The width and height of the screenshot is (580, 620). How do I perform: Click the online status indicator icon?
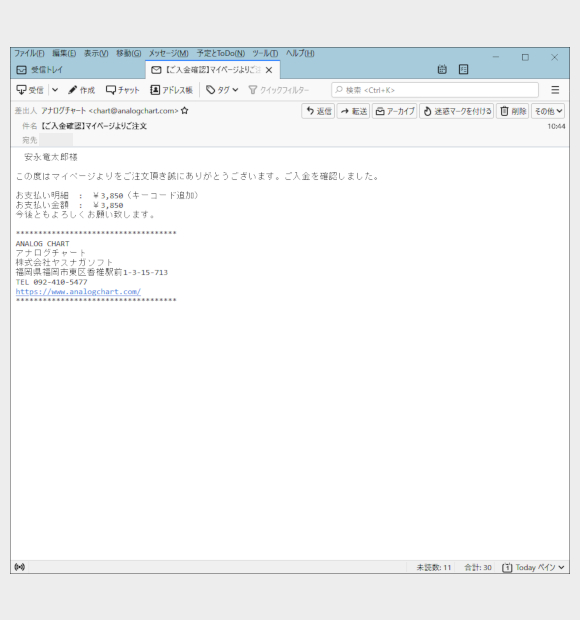[x=19, y=567]
